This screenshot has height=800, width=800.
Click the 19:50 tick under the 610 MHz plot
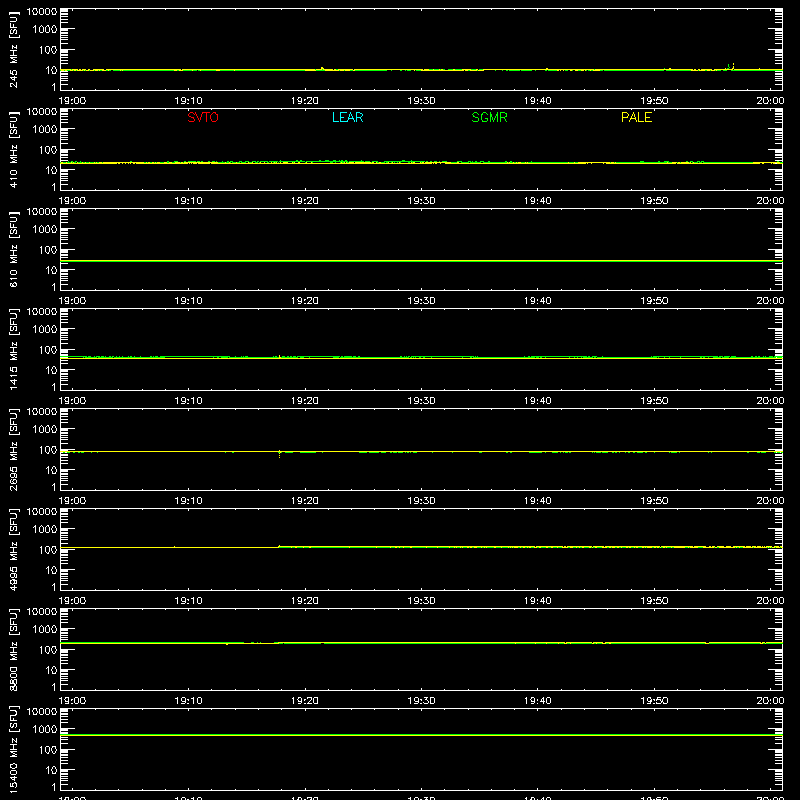tap(654, 301)
